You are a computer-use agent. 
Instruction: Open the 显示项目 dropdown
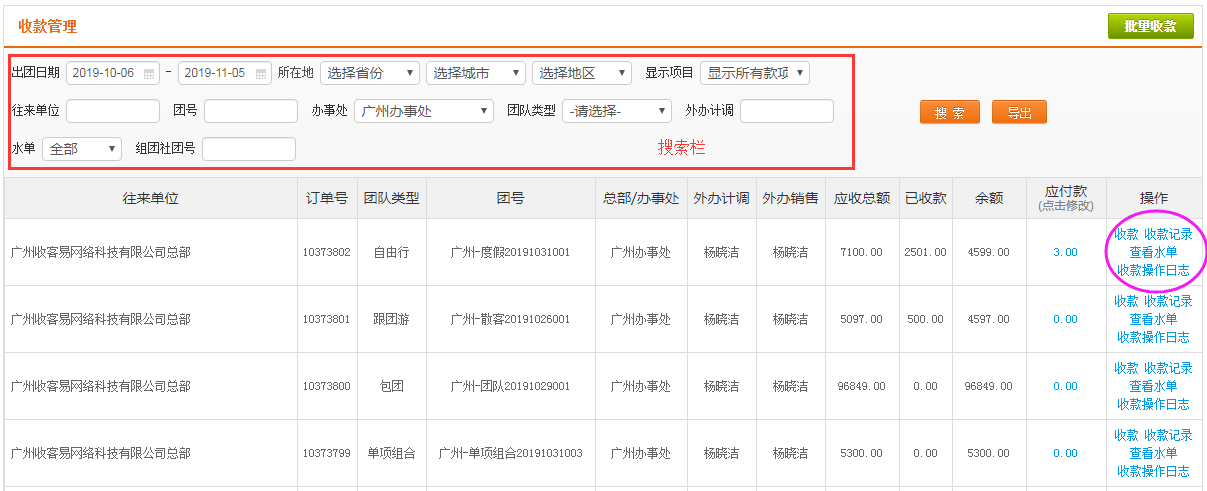click(x=755, y=73)
